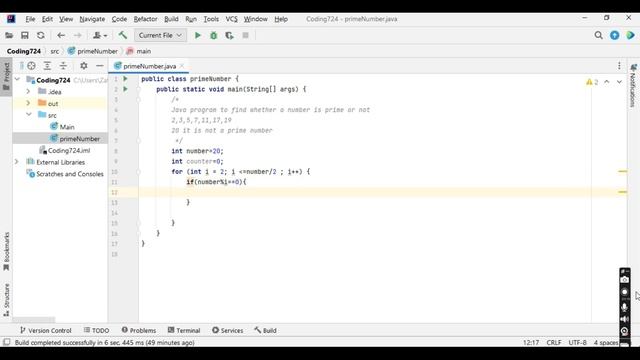640x360 pixels.
Task: Collapse the src folder
Action: click(x=29, y=115)
